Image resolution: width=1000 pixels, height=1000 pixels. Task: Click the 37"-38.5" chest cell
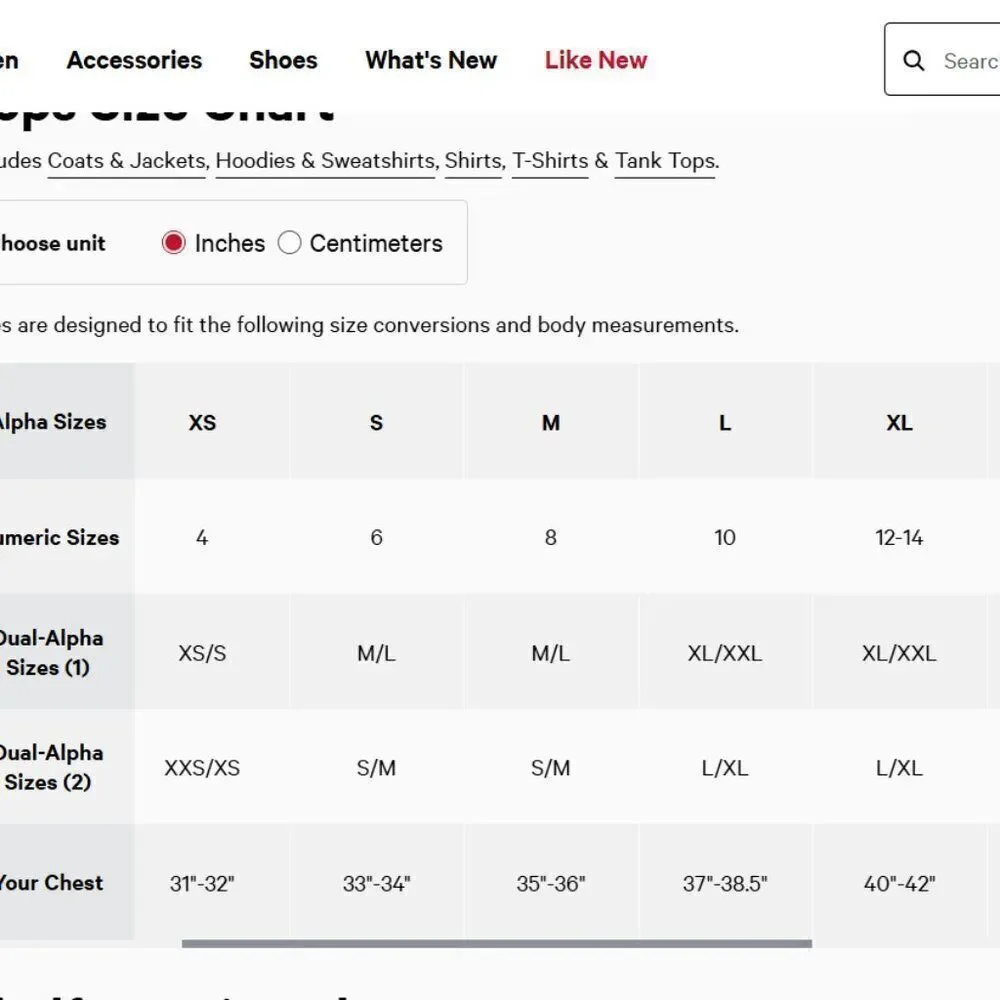[725, 883]
